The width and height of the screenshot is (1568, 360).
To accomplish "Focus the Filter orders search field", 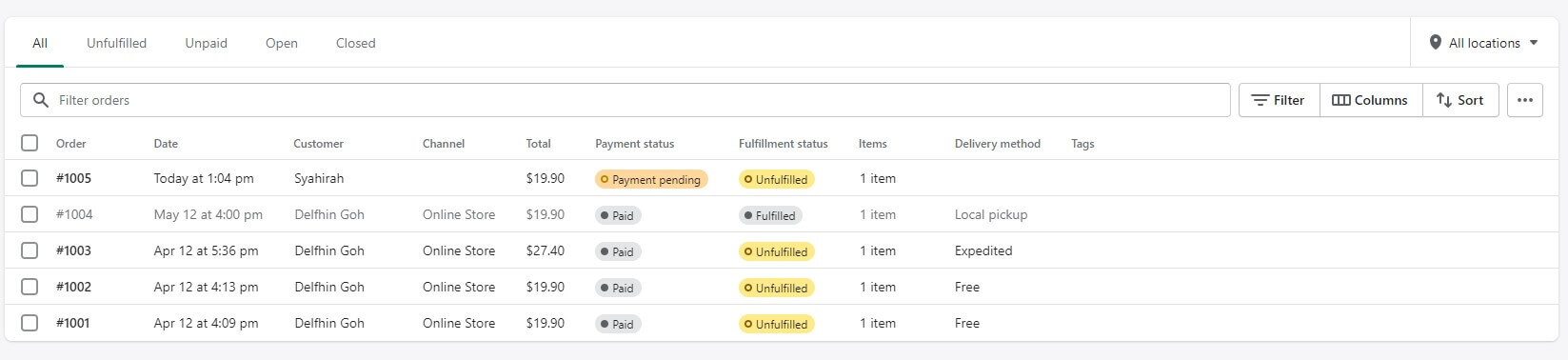I will coord(625,100).
